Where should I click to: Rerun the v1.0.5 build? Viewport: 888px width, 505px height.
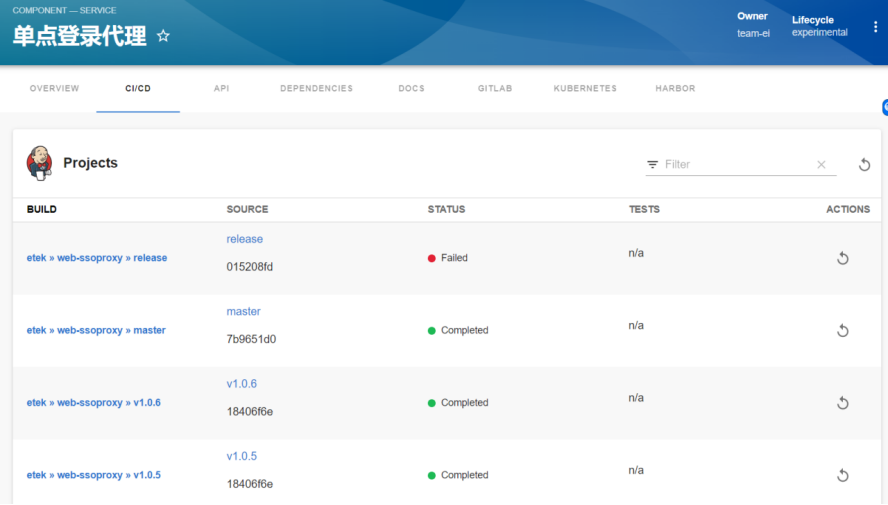tap(842, 476)
